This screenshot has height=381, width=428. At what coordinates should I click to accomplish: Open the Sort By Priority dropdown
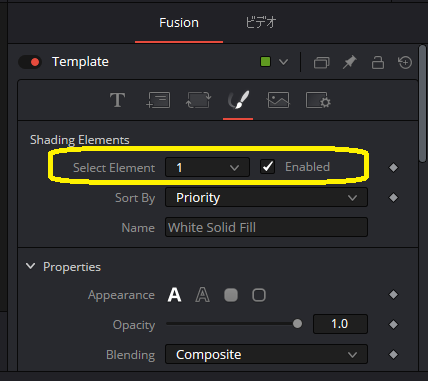pos(266,197)
